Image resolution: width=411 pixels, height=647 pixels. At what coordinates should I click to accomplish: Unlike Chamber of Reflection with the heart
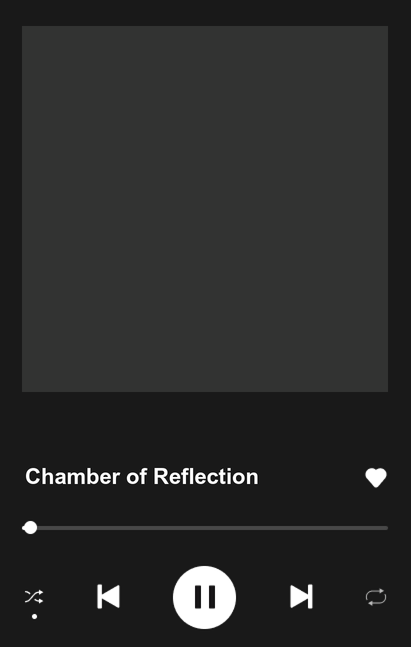point(376,478)
